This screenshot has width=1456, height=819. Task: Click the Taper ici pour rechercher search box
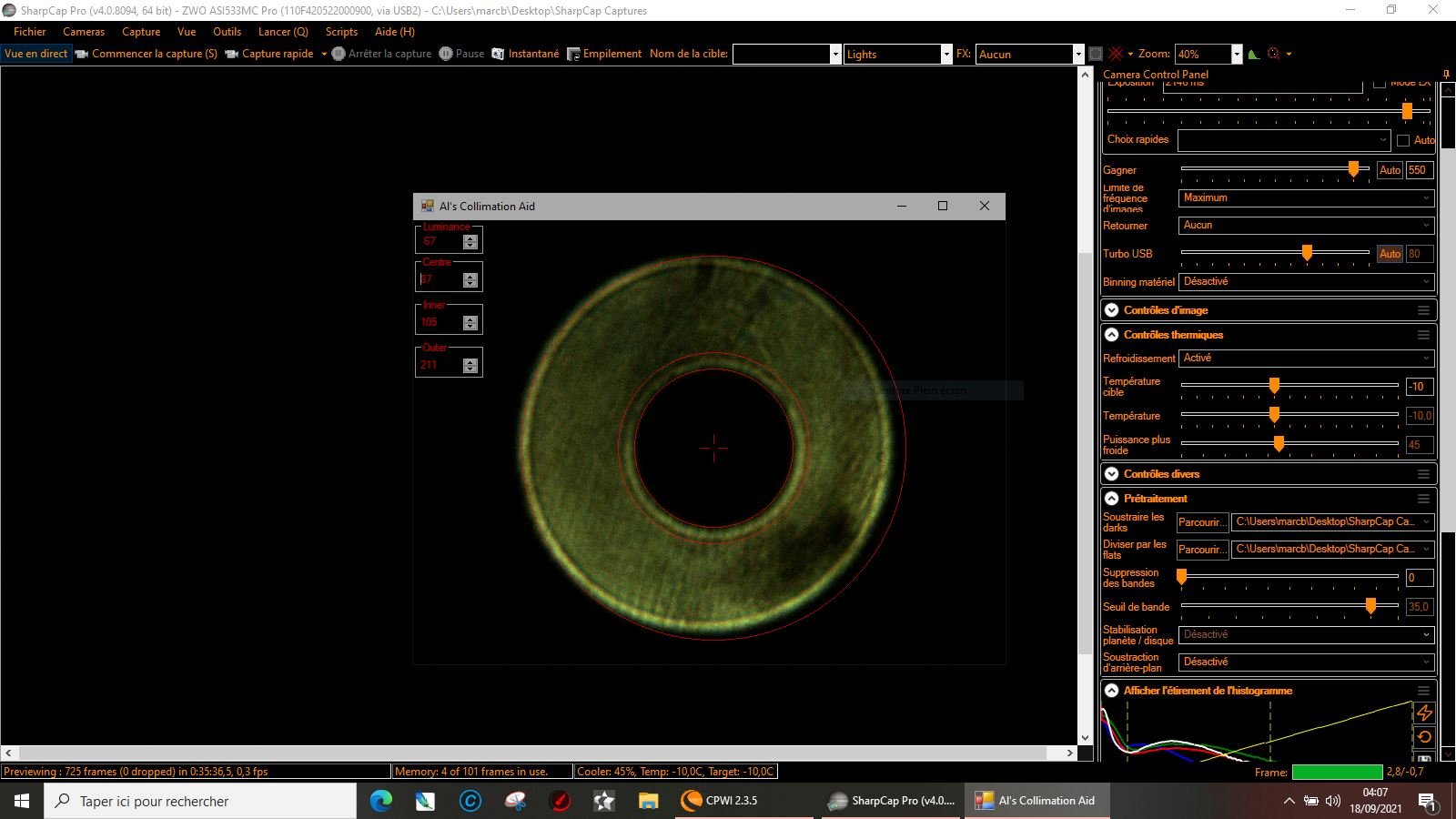click(200, 801)
